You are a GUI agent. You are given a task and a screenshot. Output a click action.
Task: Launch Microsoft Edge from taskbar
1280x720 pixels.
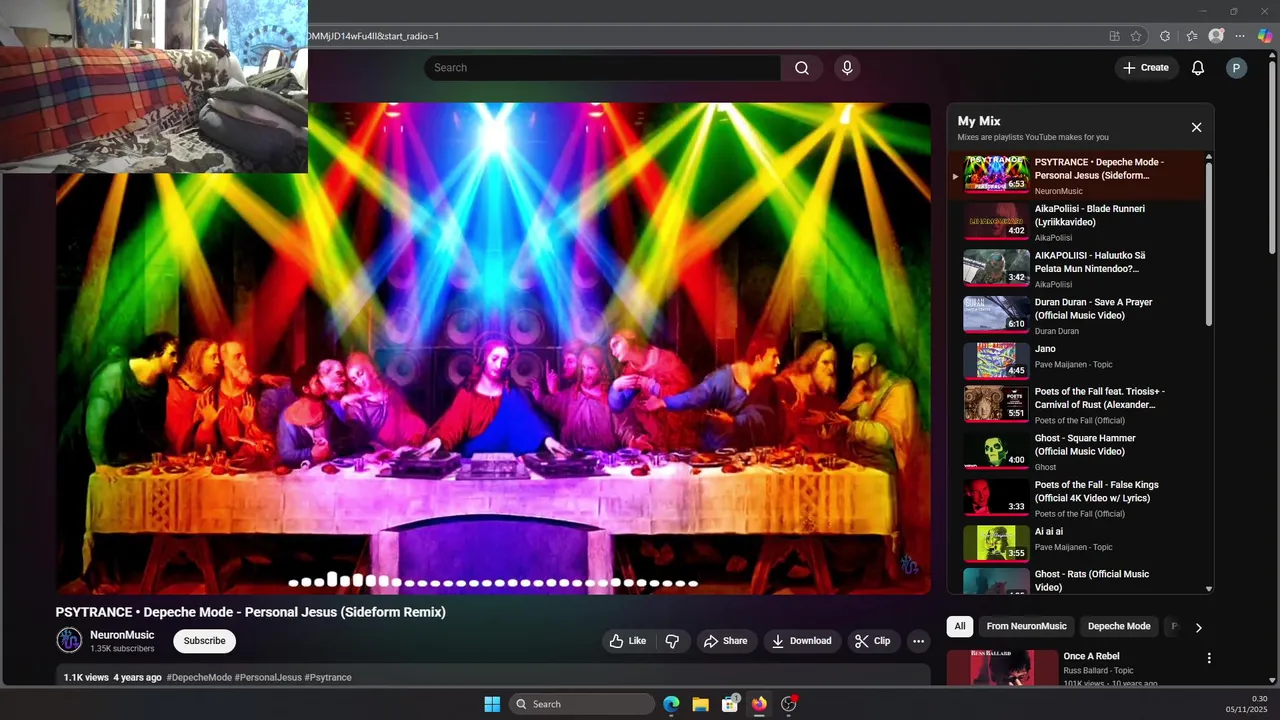[671, 704]
